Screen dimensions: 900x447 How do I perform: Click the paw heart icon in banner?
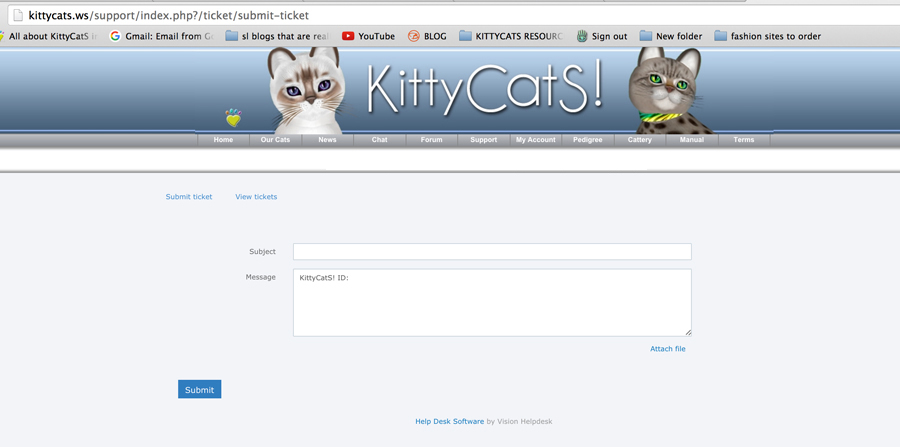coord(233,118)
